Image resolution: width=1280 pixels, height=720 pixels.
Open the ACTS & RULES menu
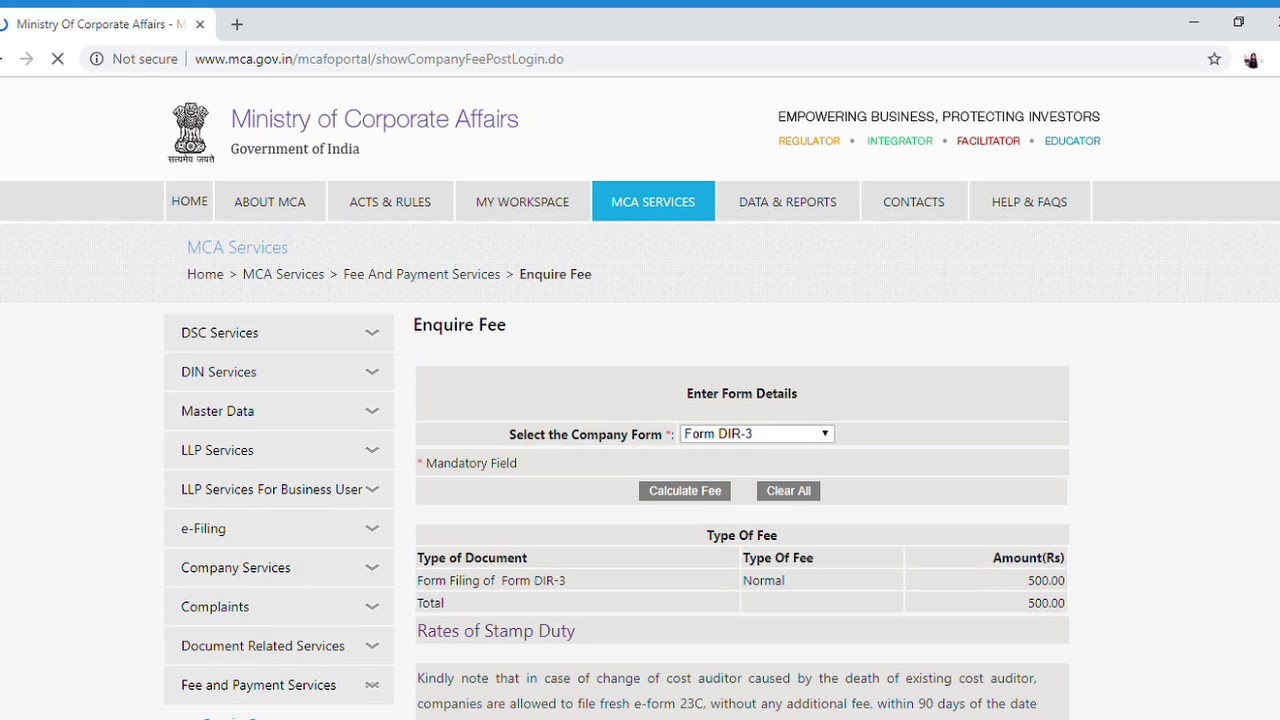(x=390, y=201)
